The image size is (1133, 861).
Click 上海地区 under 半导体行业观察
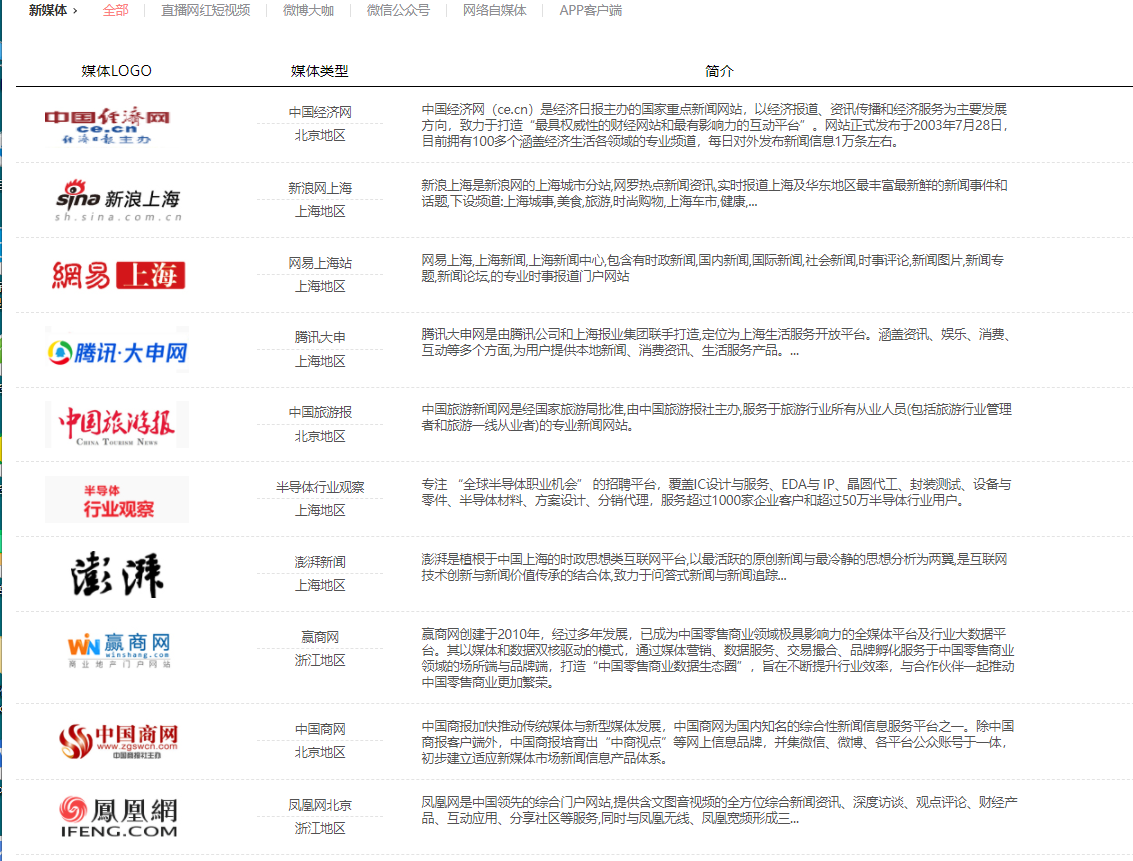pos(320,510)
